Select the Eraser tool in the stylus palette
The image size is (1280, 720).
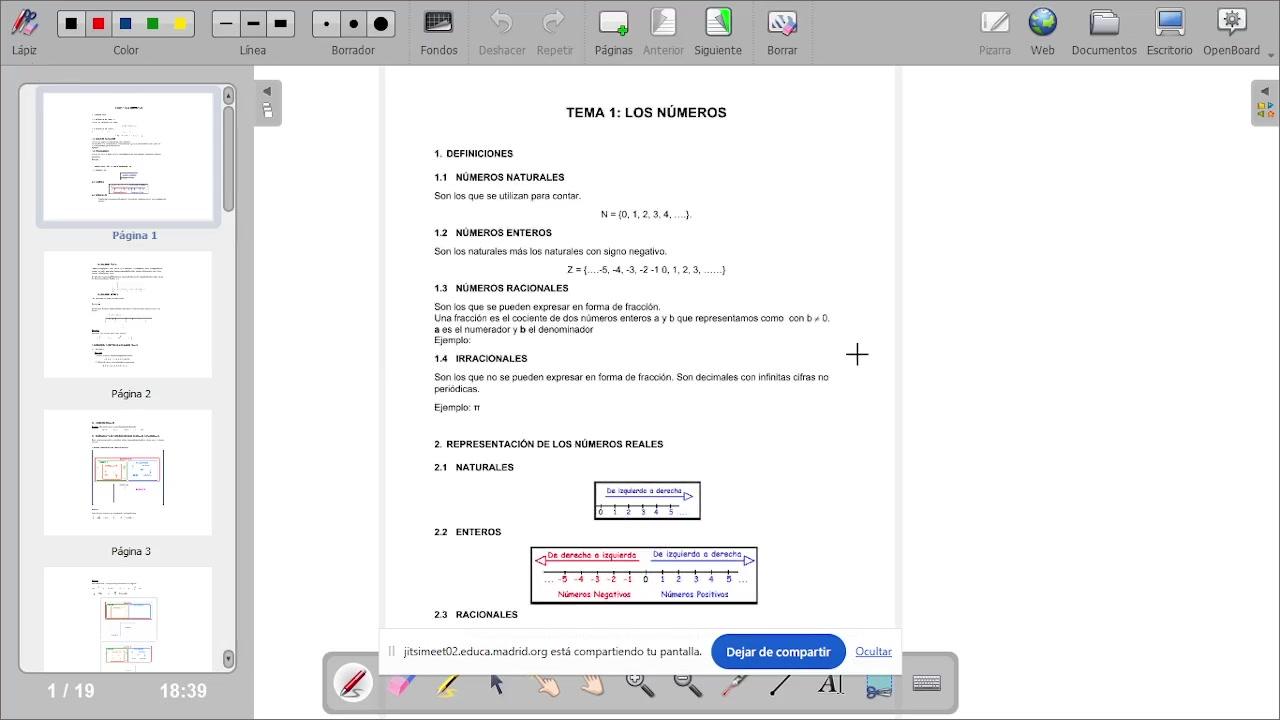401,683
